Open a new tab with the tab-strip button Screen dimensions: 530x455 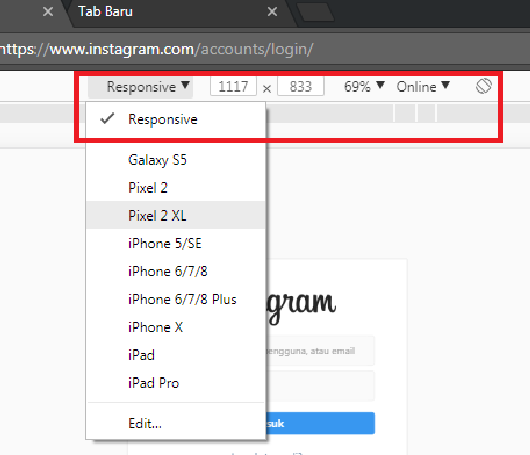[x=316, y=13]
